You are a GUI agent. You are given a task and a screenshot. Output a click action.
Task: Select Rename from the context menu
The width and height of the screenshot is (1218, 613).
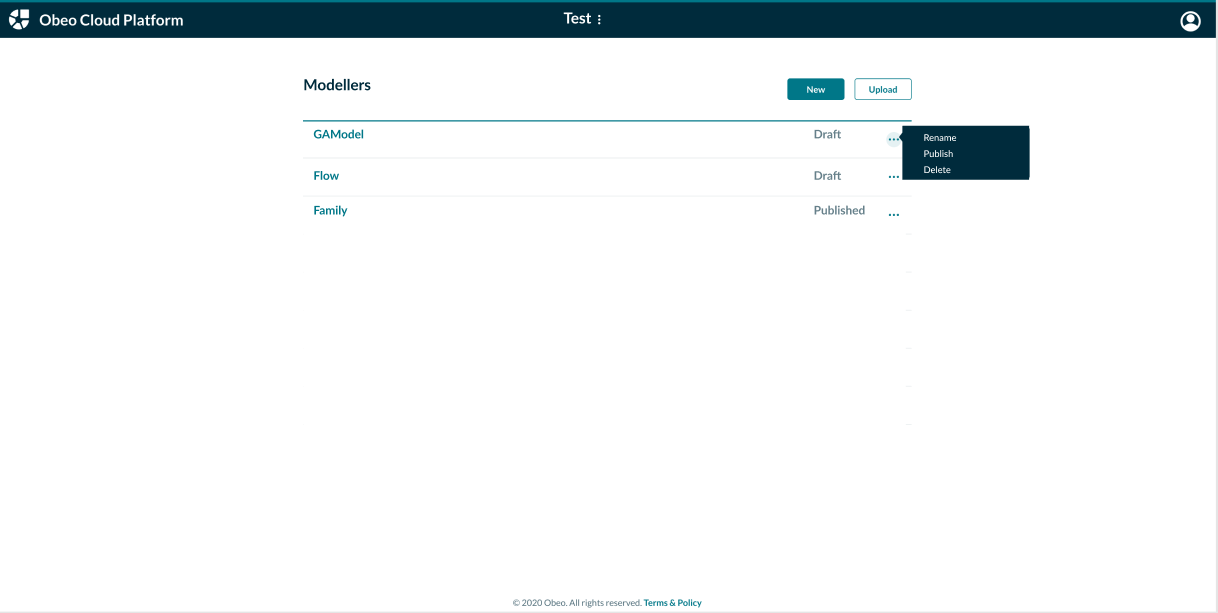coord(939,137)
